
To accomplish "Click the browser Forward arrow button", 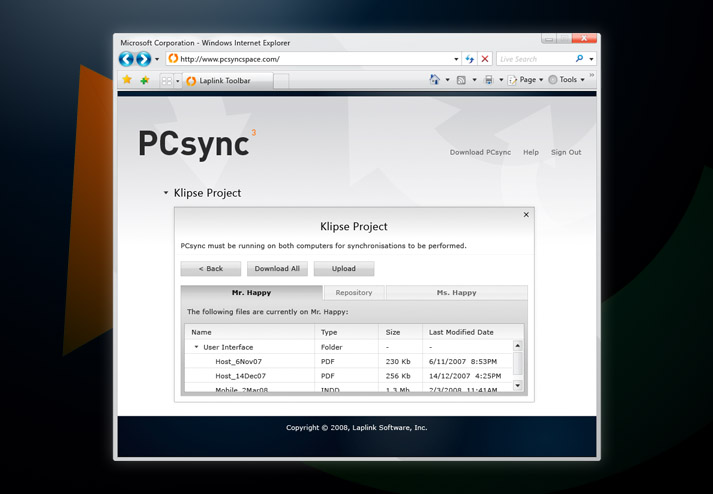I will coord(144,59).
